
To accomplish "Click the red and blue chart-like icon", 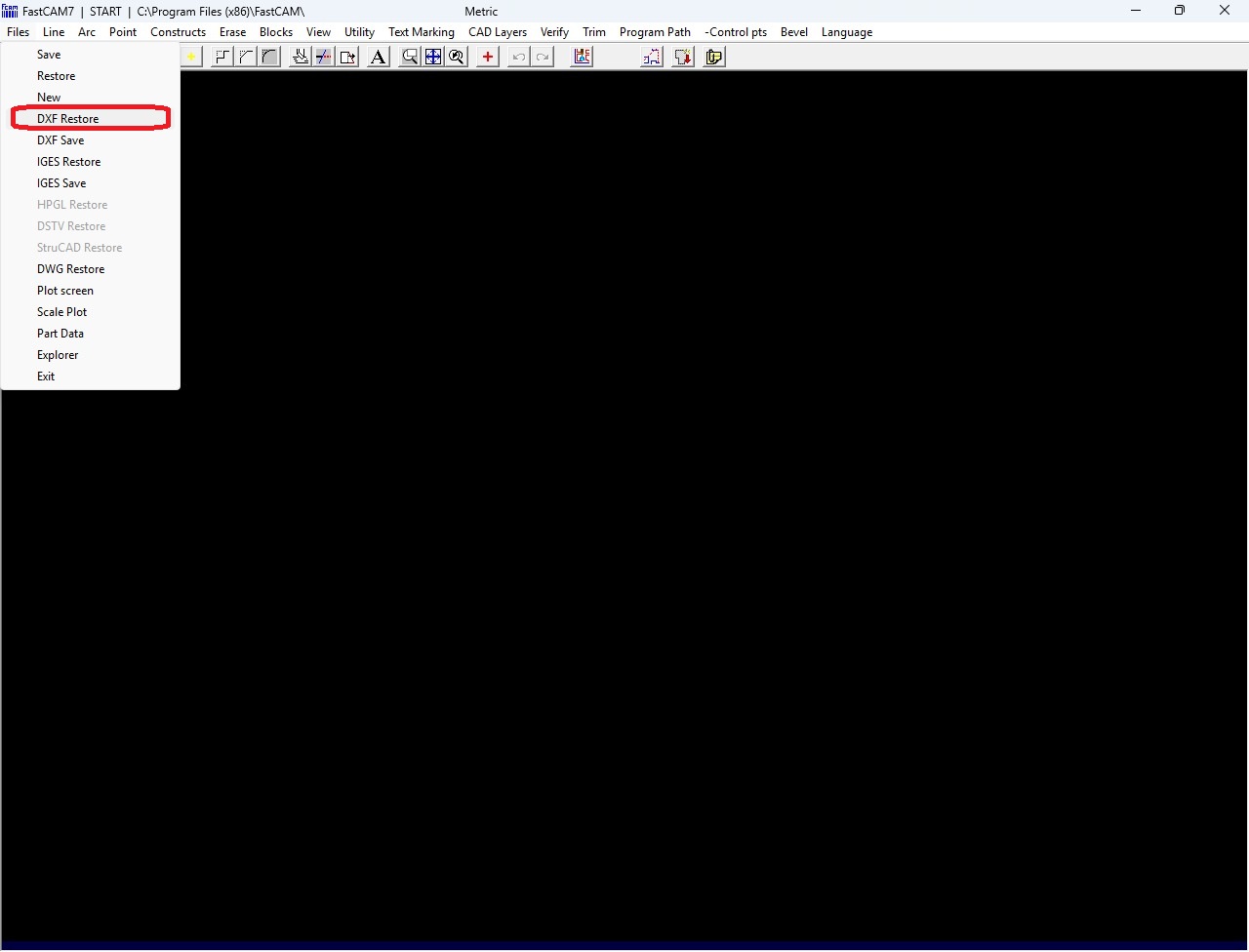I will (582, 57).
